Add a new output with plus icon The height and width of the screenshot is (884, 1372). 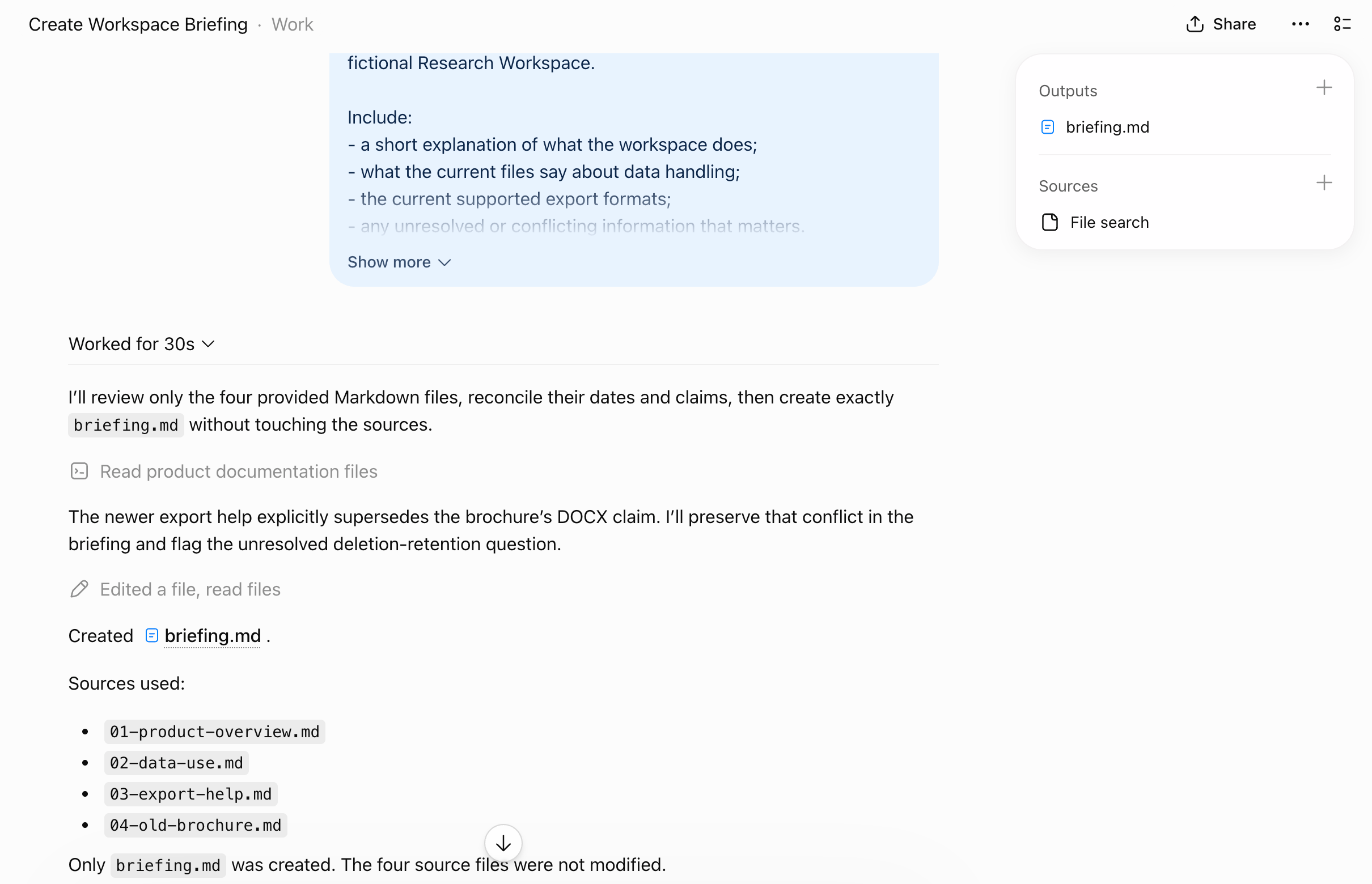point(1324,88)
